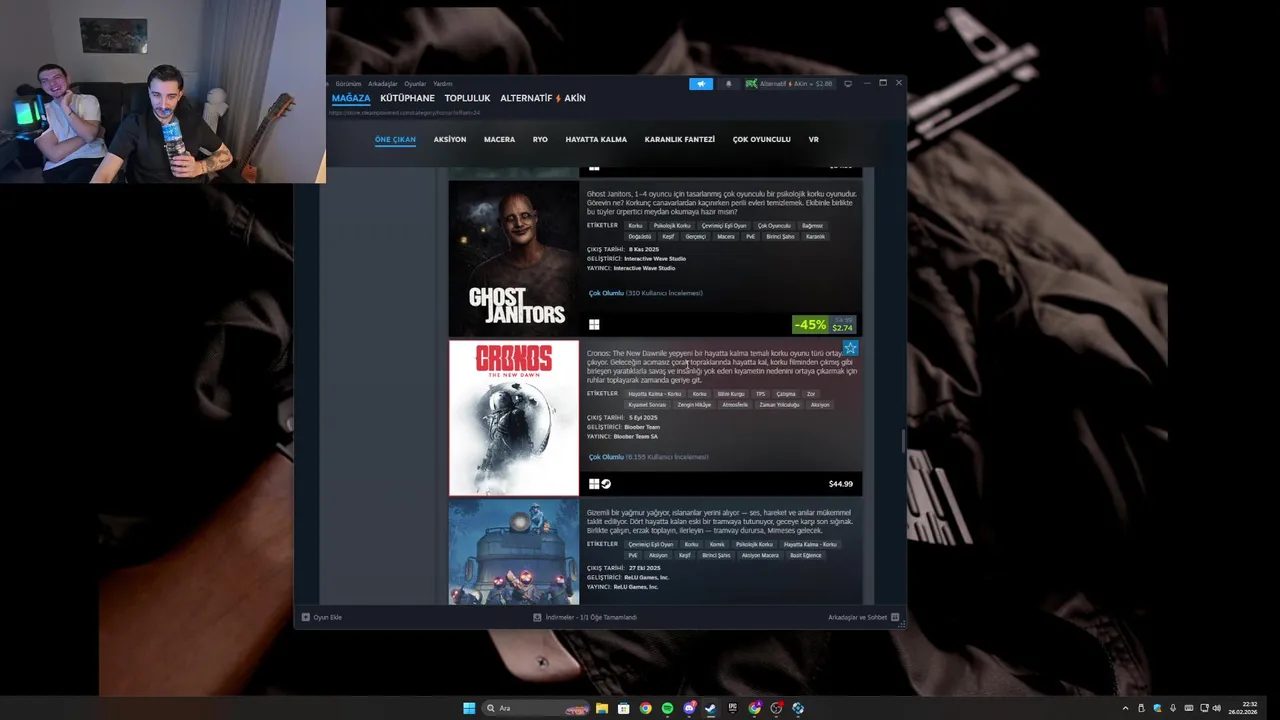Open Cronos Çok Olumlu reviews link
The width and height of the screenshot is (1280, 720).
[x=648, y=457]
